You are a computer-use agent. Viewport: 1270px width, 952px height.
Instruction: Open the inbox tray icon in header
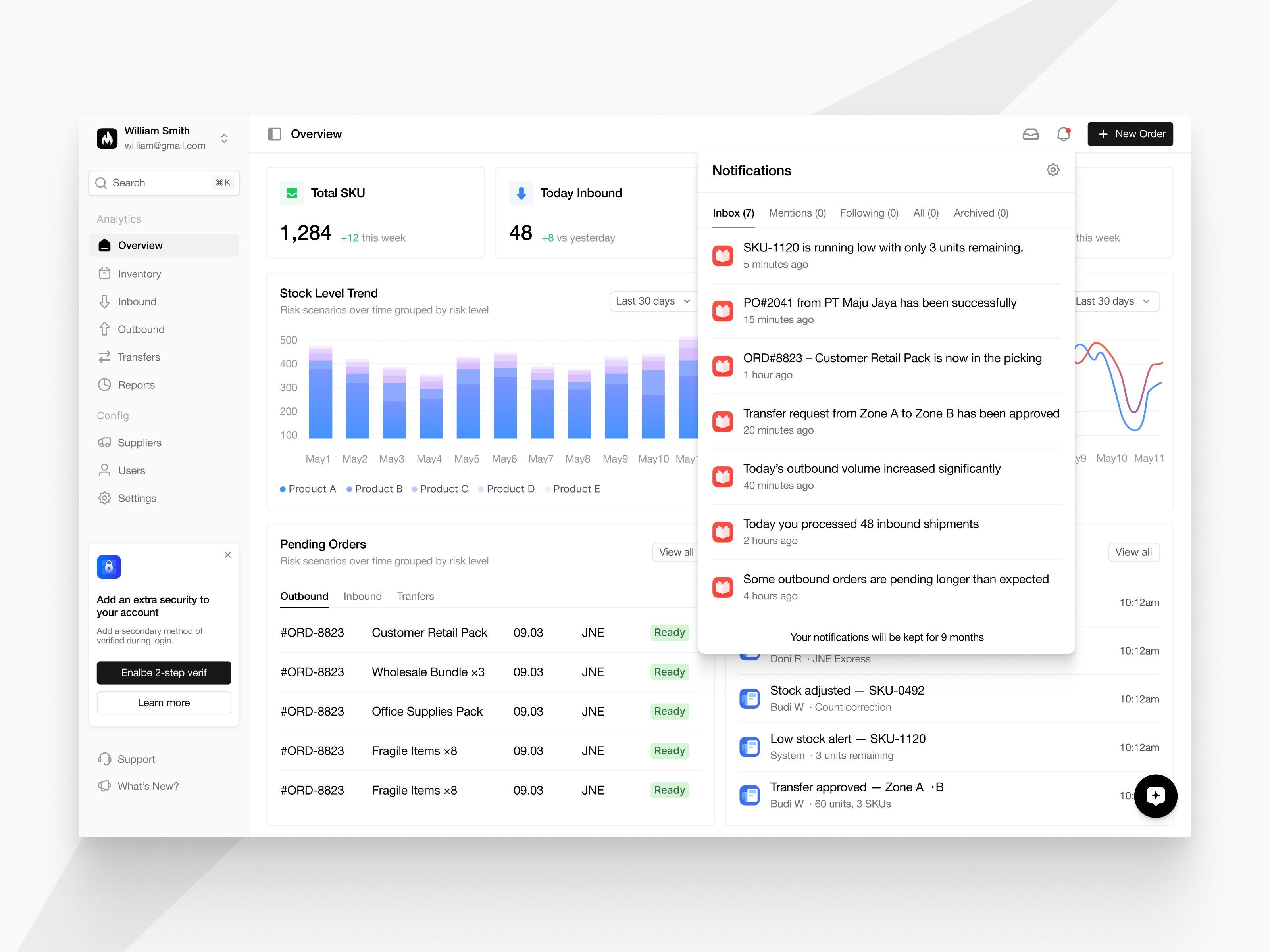(x=1031, y=134)
